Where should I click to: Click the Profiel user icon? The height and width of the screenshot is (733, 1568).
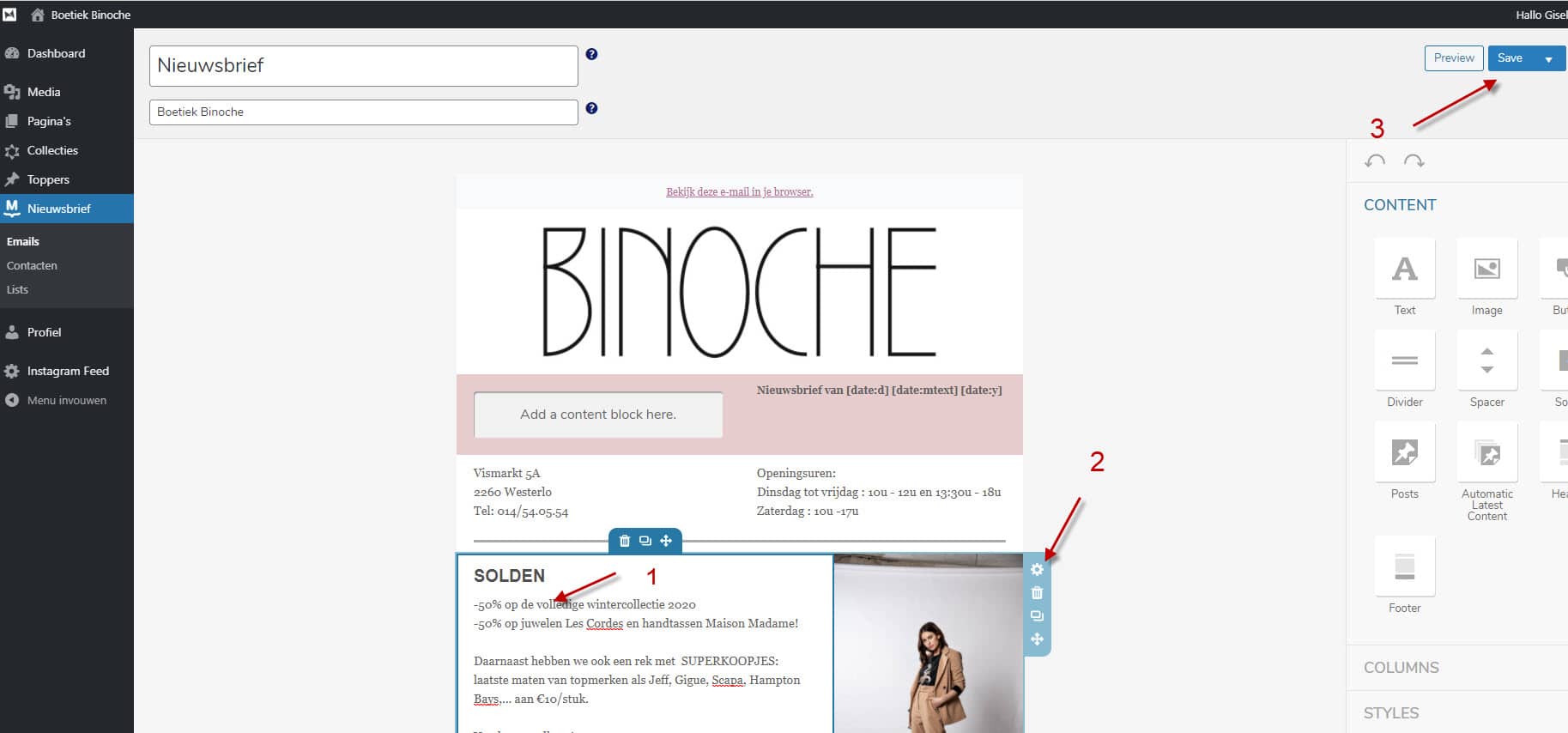coord(12,332)
